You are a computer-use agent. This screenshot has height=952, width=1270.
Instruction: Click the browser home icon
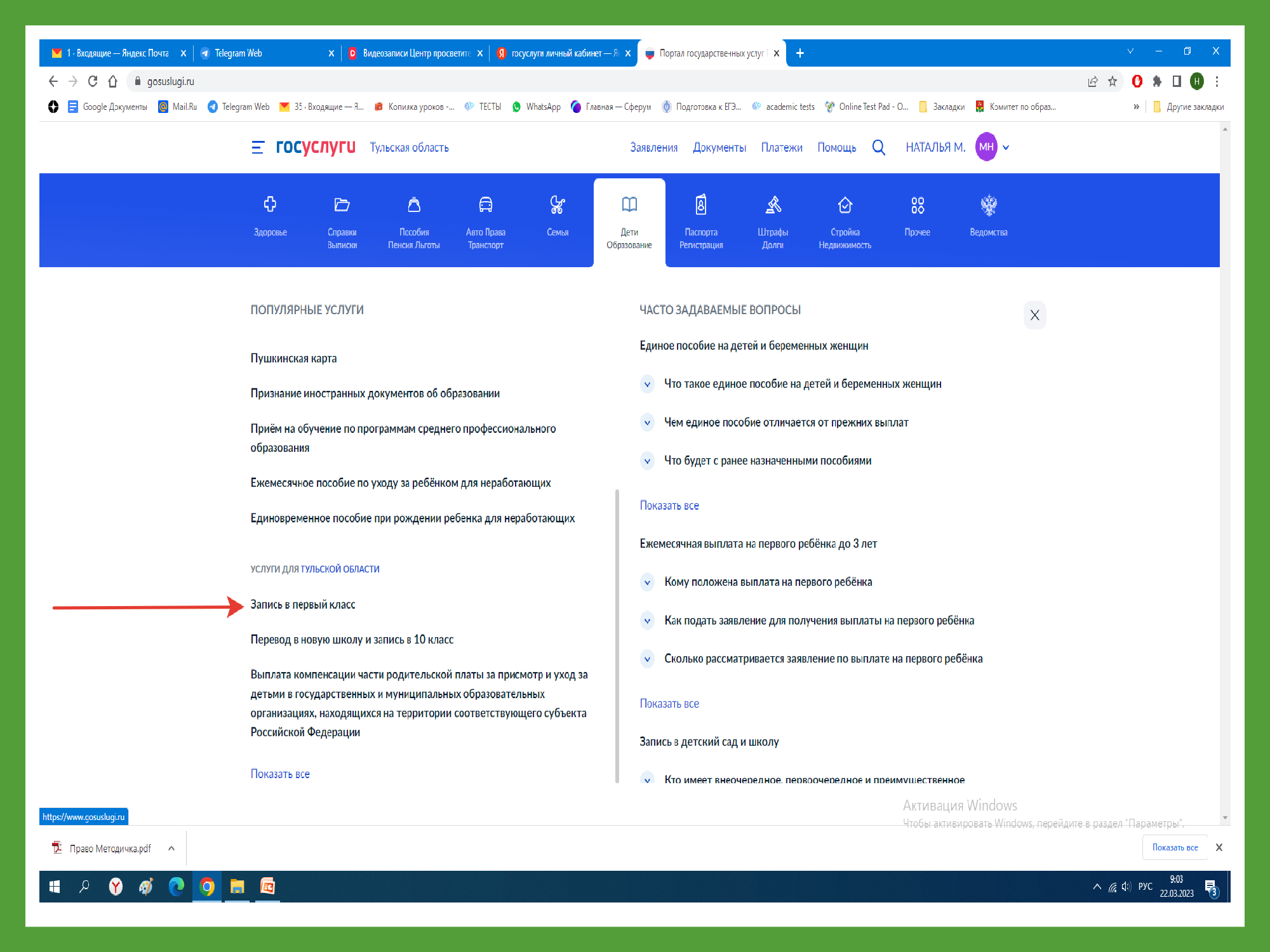113,81
